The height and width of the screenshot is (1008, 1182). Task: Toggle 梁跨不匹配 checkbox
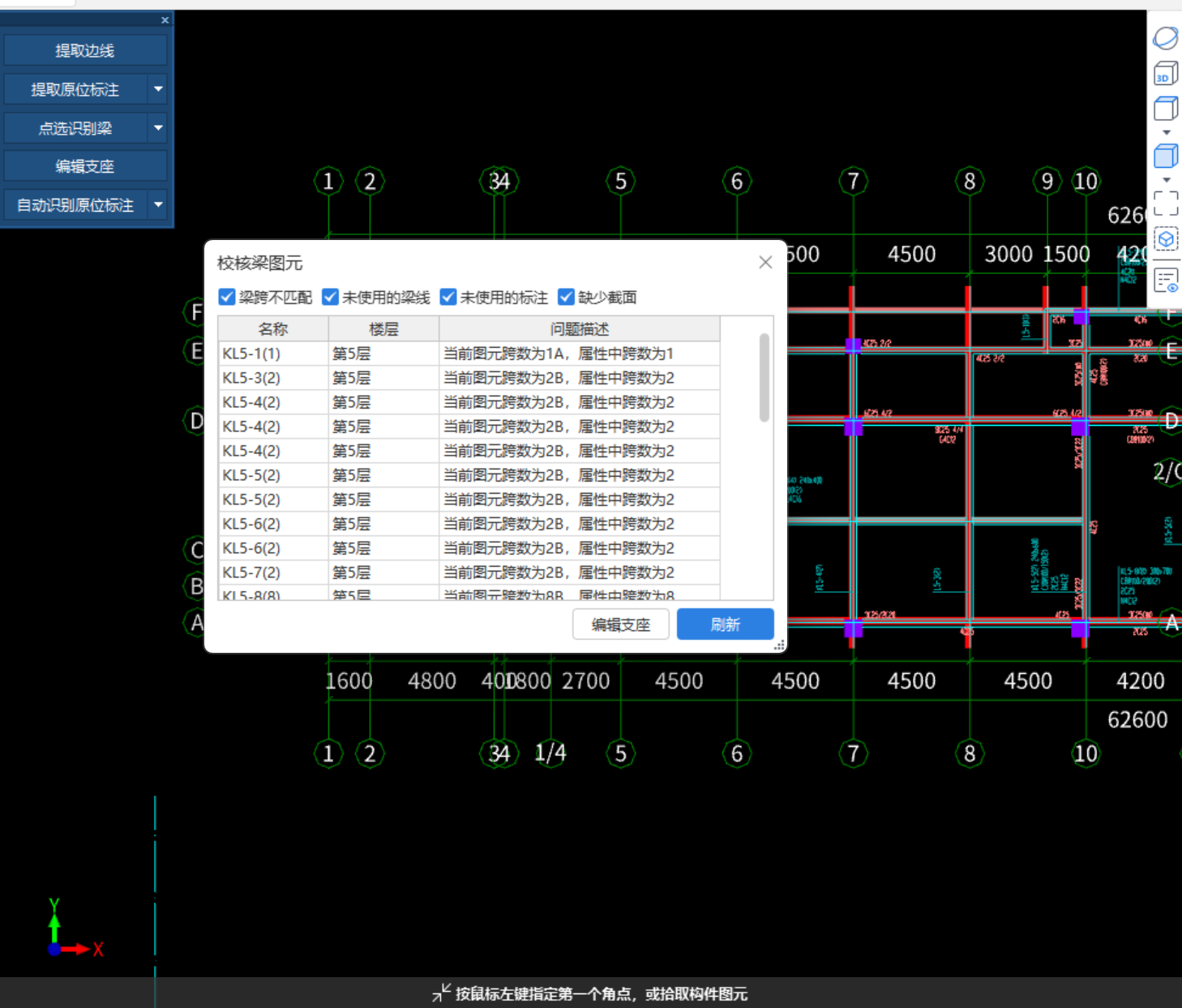pos(227,297)
